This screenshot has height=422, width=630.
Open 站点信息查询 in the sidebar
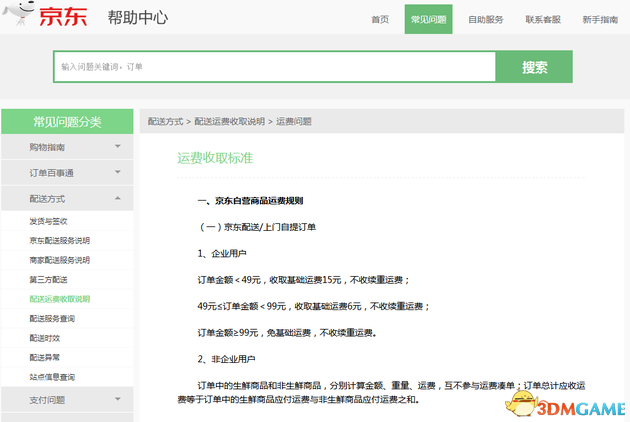pos(52,377)
